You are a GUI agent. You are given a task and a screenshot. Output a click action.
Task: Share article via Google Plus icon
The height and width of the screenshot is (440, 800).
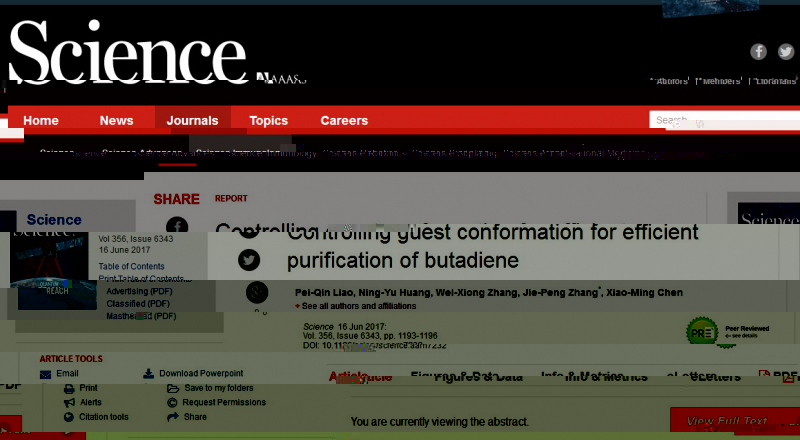(x=257, y=292)
